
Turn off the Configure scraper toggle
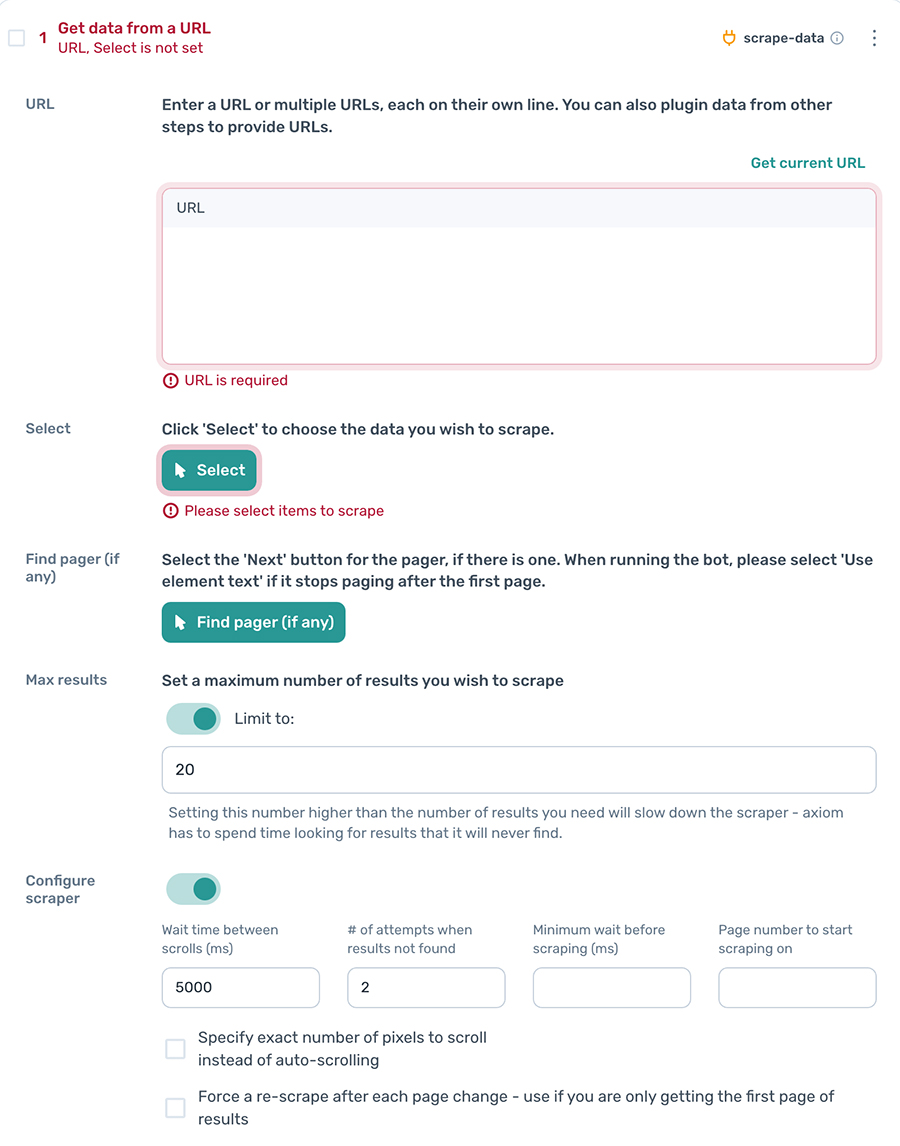click(x=192, y=888)
